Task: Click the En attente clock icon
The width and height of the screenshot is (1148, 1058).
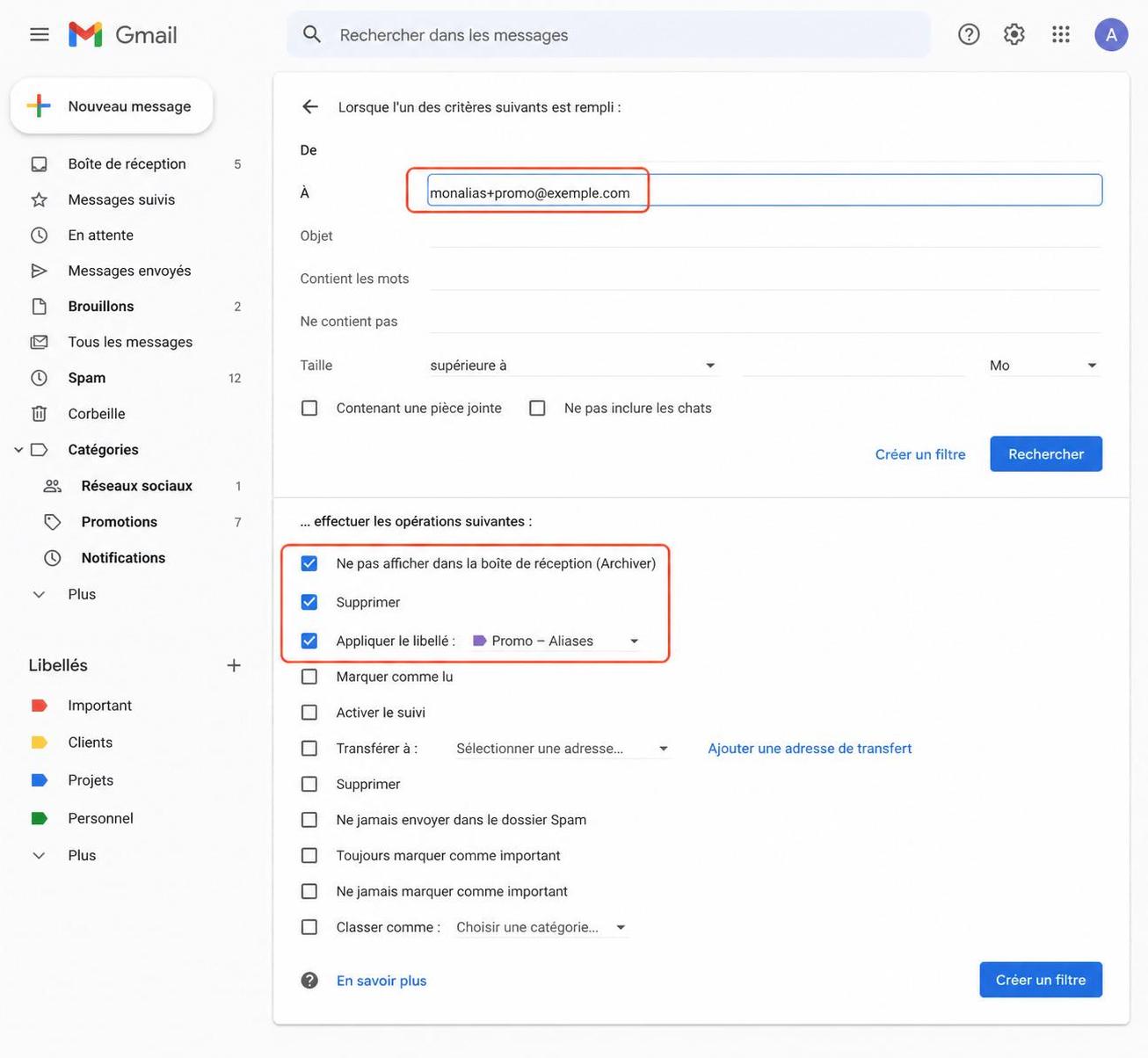Action: click(39, 236)
